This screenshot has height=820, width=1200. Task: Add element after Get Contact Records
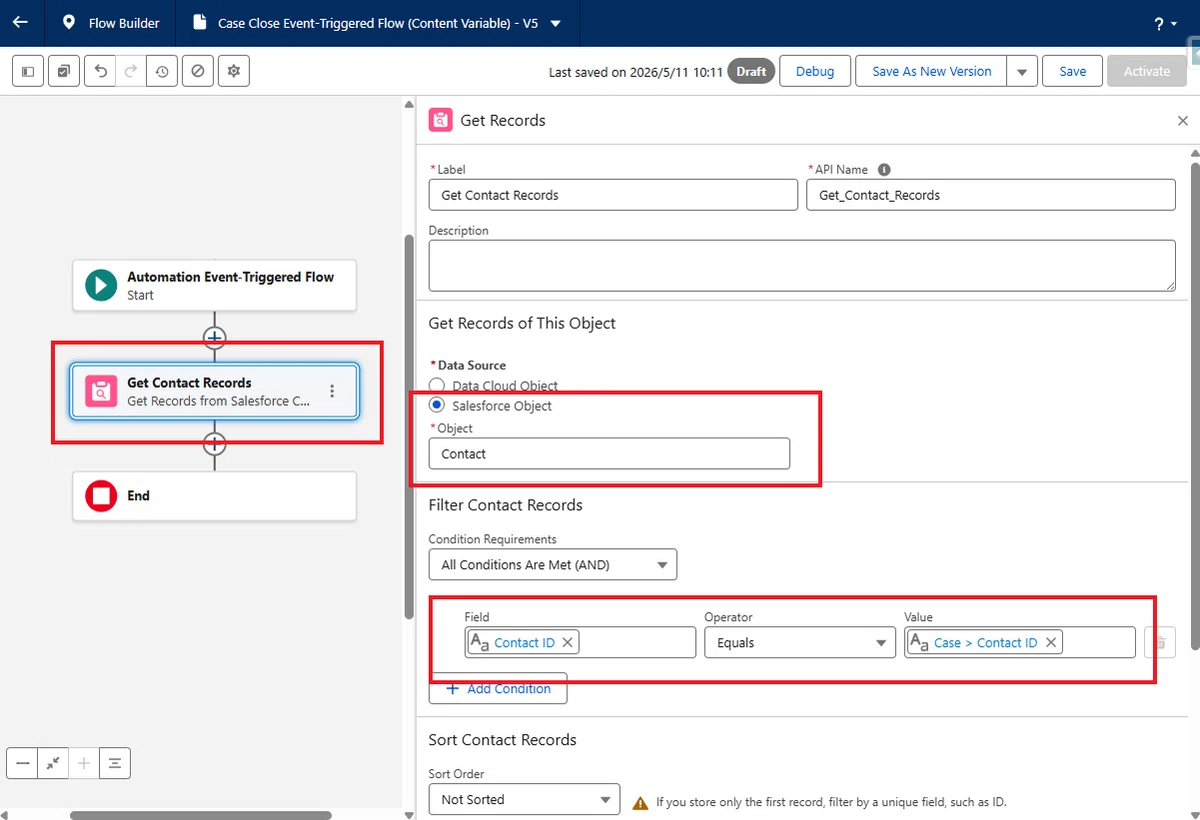point(214,444)
